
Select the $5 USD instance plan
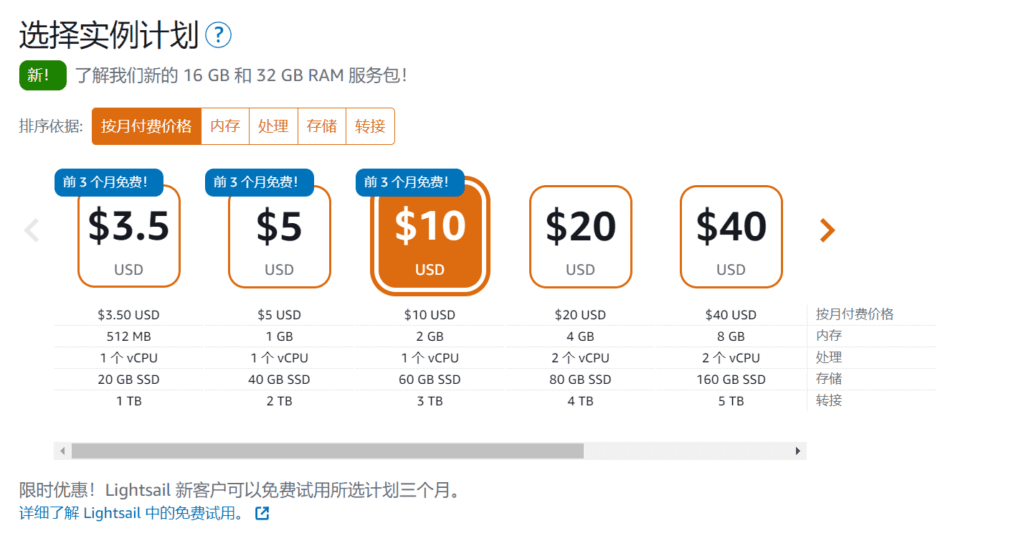(279, 238)
